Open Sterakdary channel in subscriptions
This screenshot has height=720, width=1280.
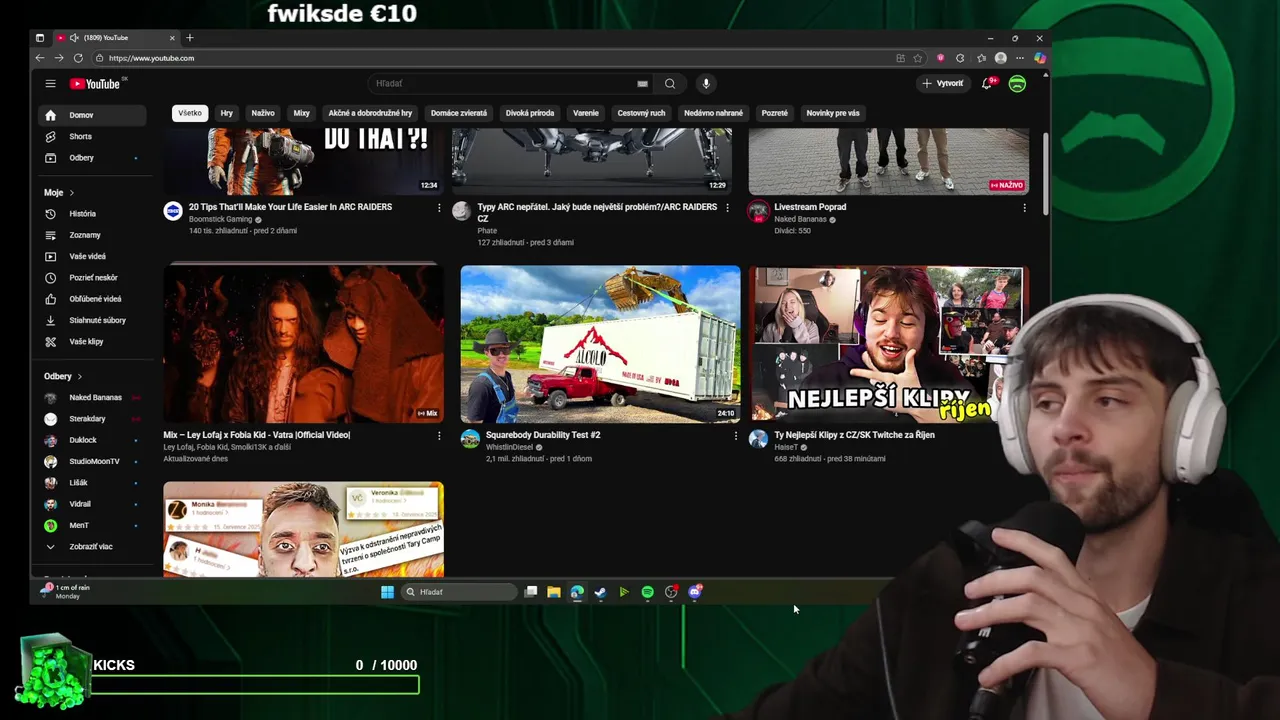pyautogui.click(x=90, y=419)
